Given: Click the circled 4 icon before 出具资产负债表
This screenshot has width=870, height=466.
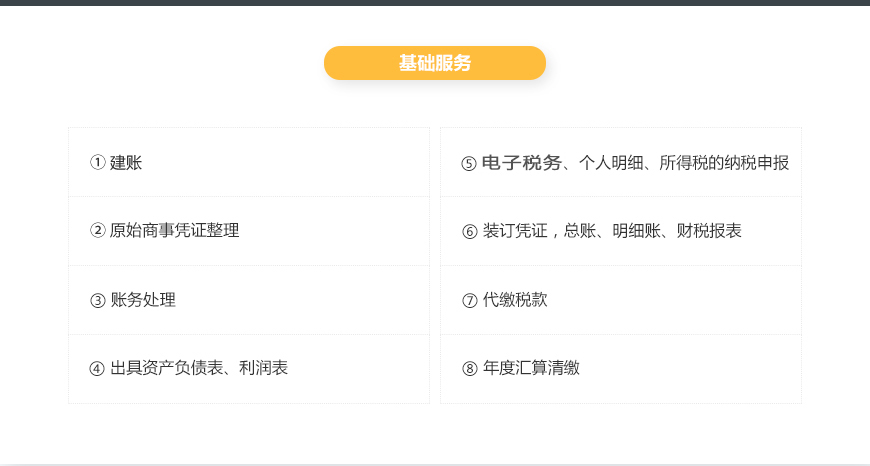Looking at the screenshot, I should 97,368.
